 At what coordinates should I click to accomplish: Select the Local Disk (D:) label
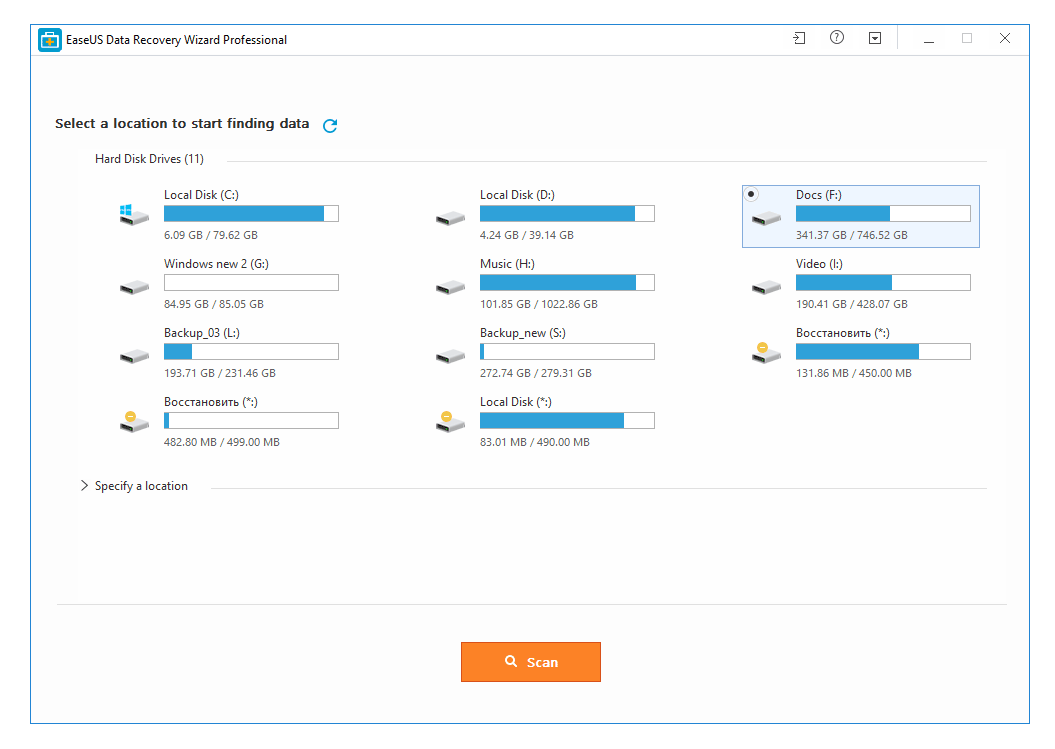coord(517,194)
